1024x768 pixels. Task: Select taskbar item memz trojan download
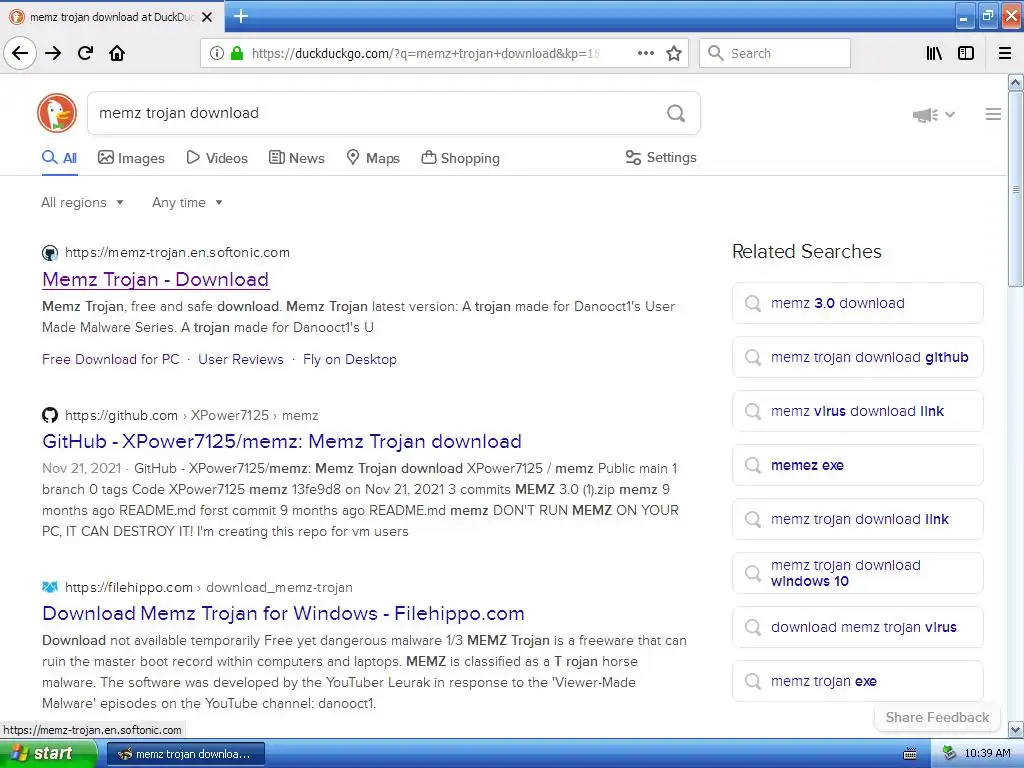185,754
